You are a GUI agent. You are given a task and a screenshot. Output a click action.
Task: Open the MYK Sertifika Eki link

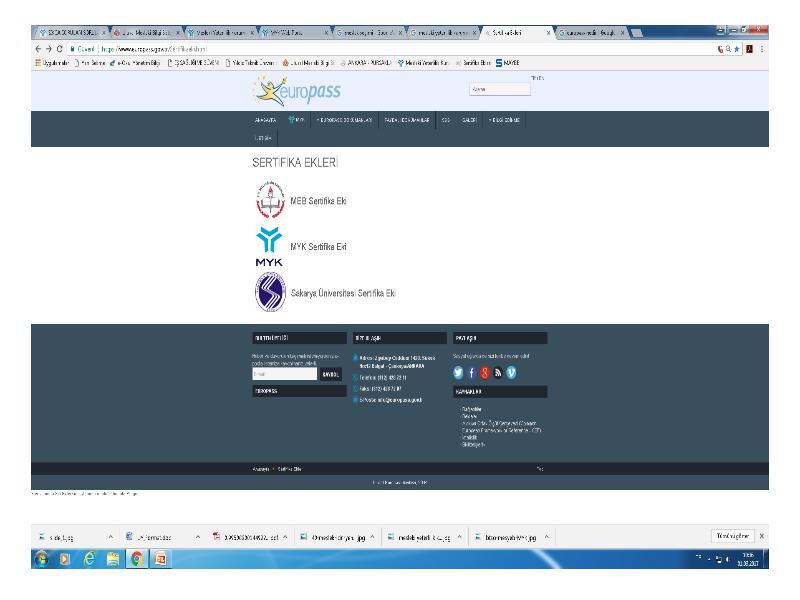point(318,246)
